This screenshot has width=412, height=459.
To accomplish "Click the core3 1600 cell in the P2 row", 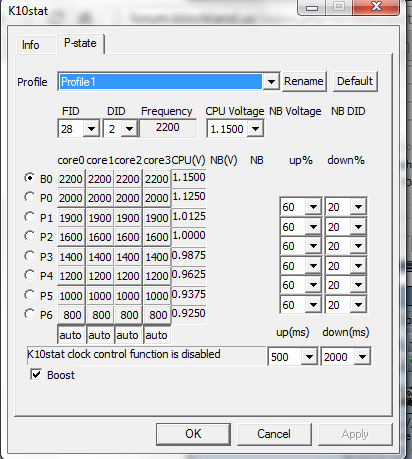I will [x=156, y=237].
